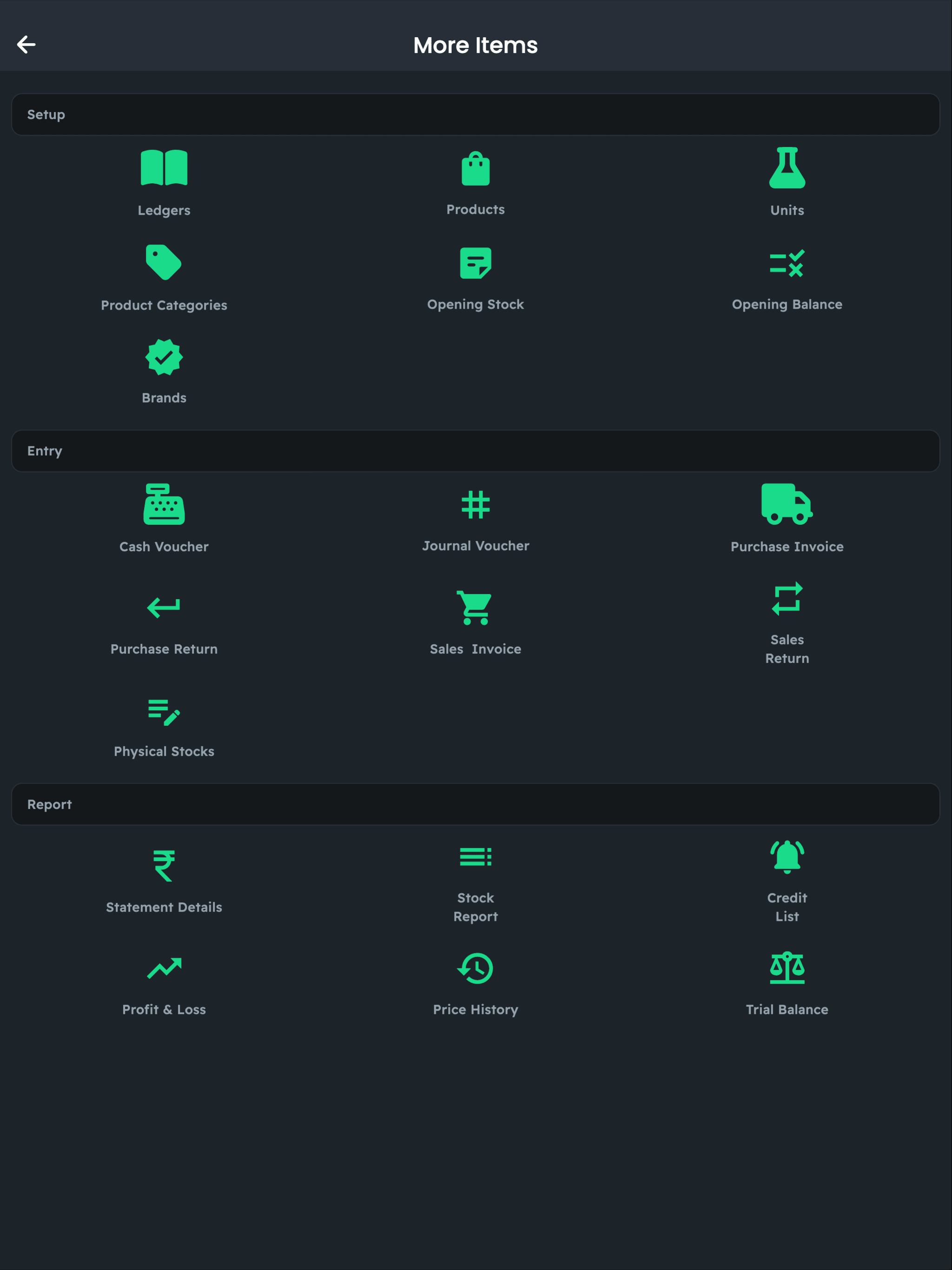Go back using the arrow icon
Screen dimensions: 952x1270
pos(26,44)
